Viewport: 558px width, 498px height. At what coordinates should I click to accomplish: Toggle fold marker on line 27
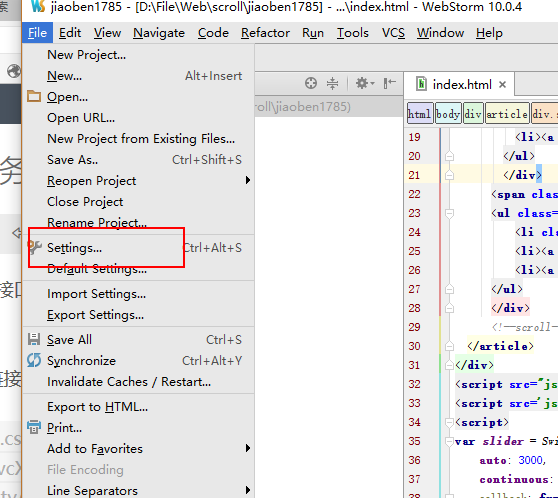[x=449, y=289]
